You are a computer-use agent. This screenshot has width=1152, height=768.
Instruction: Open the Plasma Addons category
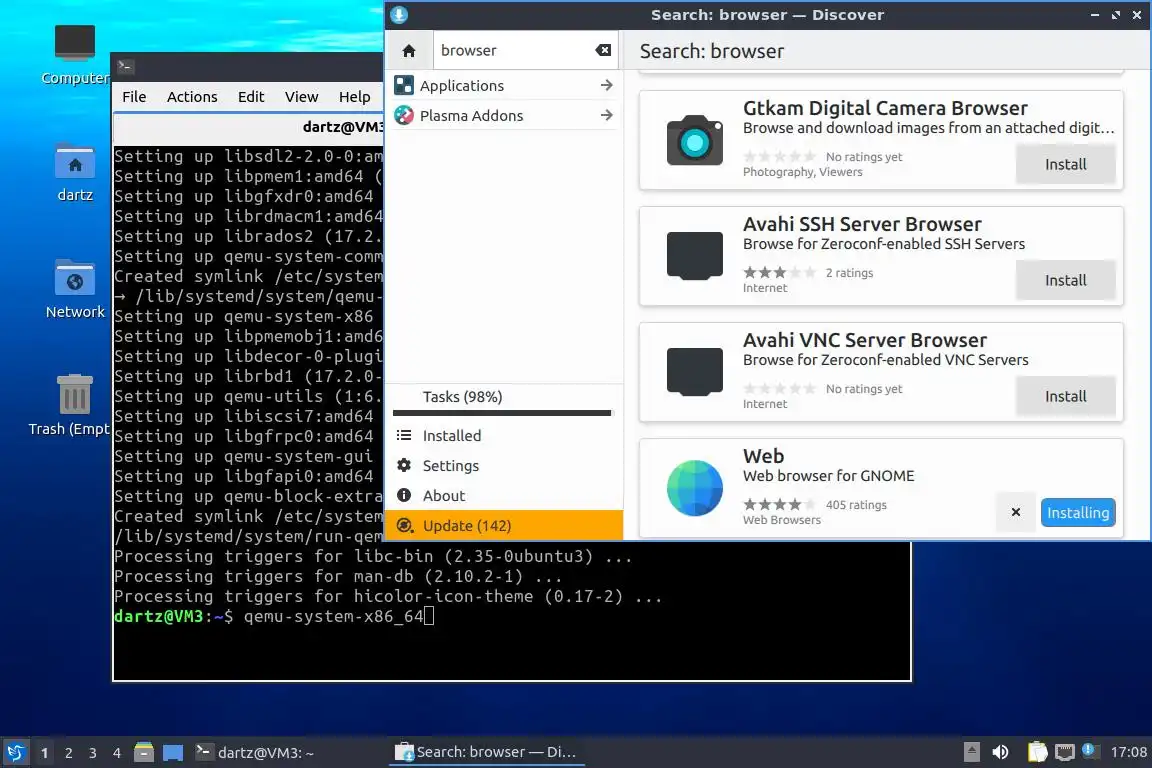(505, 115)
